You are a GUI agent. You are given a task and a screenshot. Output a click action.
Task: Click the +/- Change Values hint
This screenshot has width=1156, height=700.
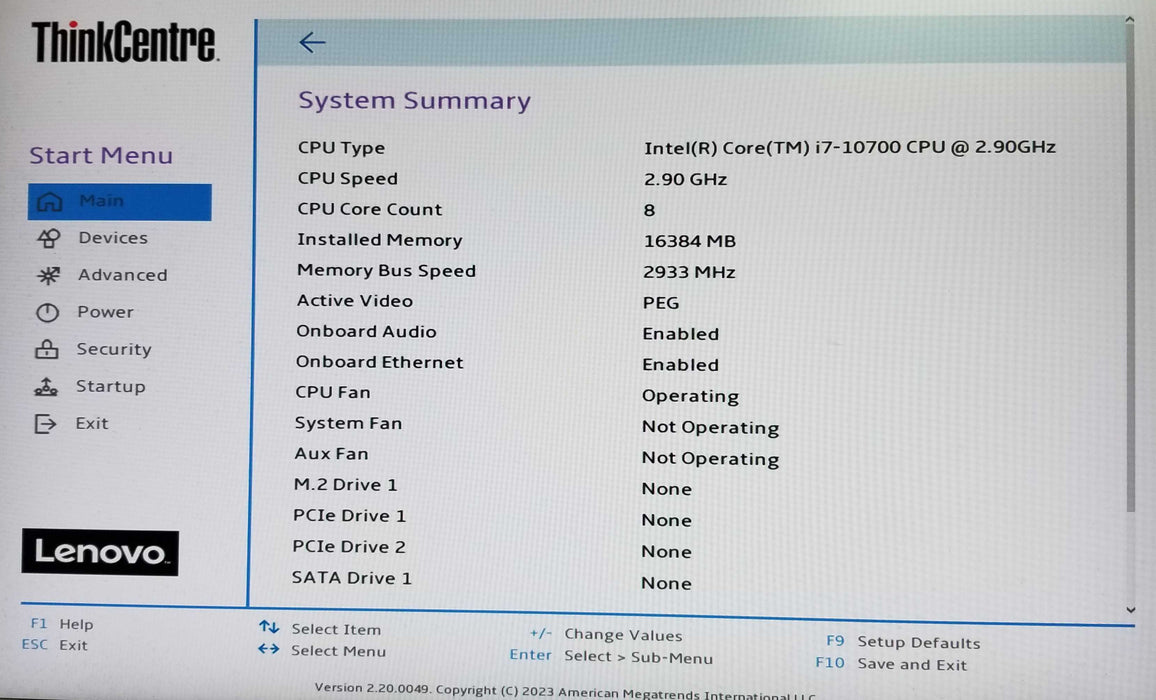coord(605,634)
